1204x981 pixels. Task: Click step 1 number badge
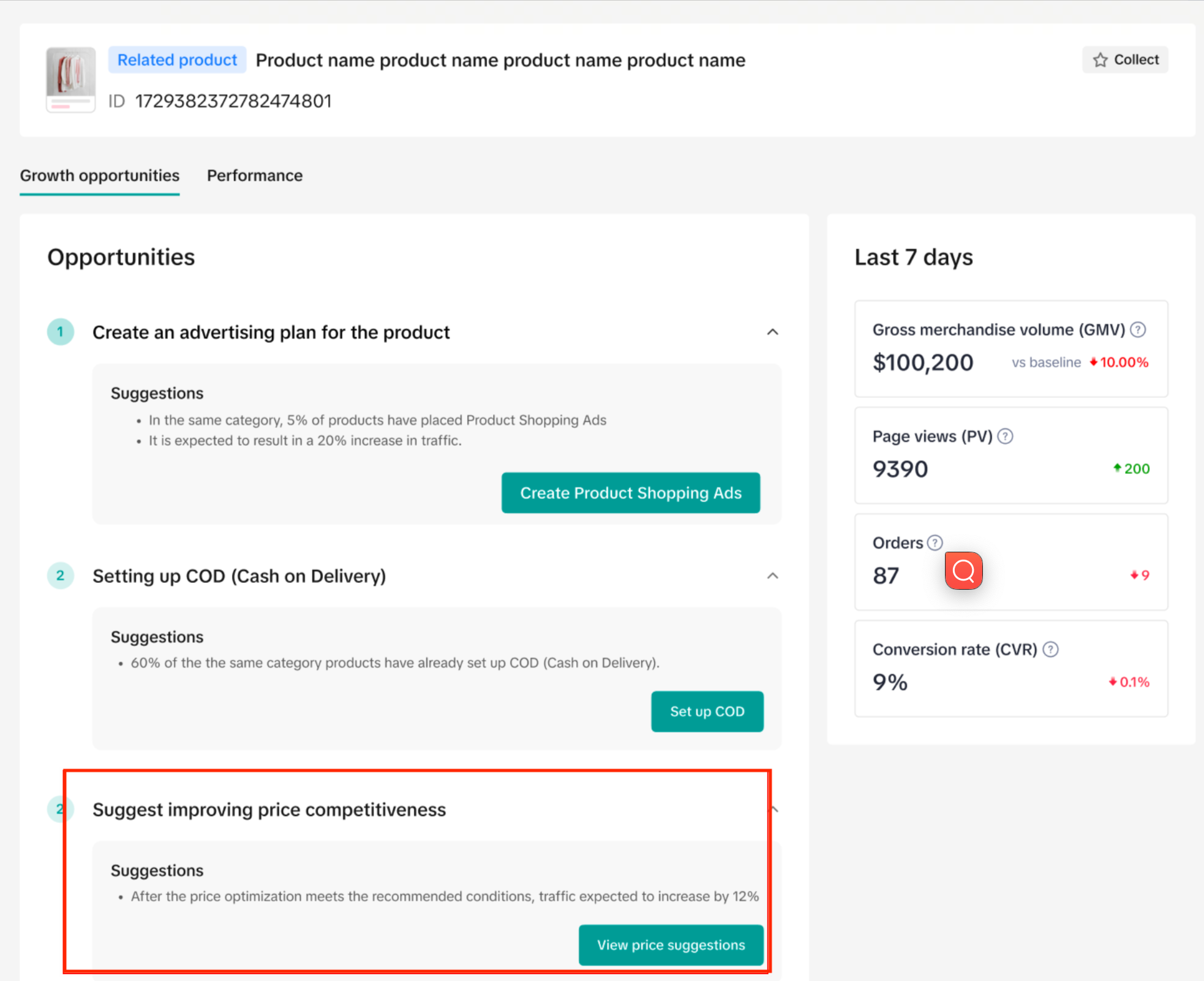coord(61,332)
